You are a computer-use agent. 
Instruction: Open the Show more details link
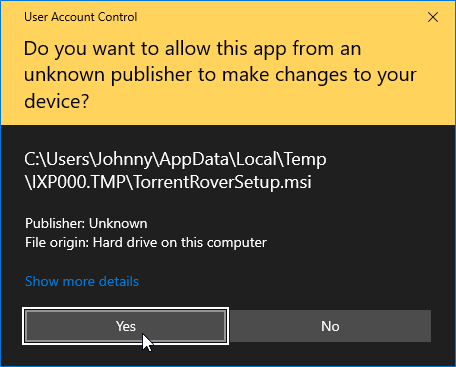coord(82,282)
